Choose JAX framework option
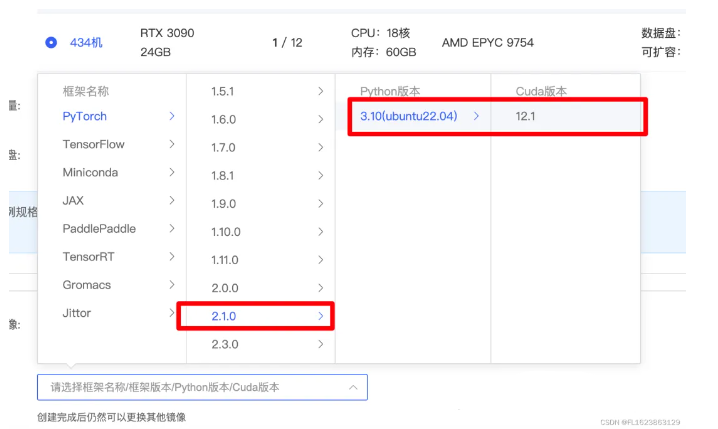Viewport: 718px width, 429px height. coord(73,201)
